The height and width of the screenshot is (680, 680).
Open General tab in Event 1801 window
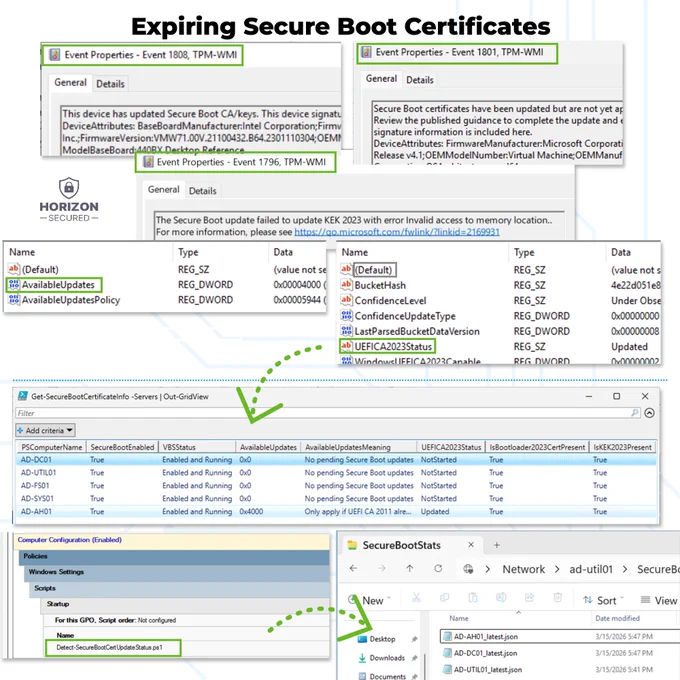[x=381, y=78]
